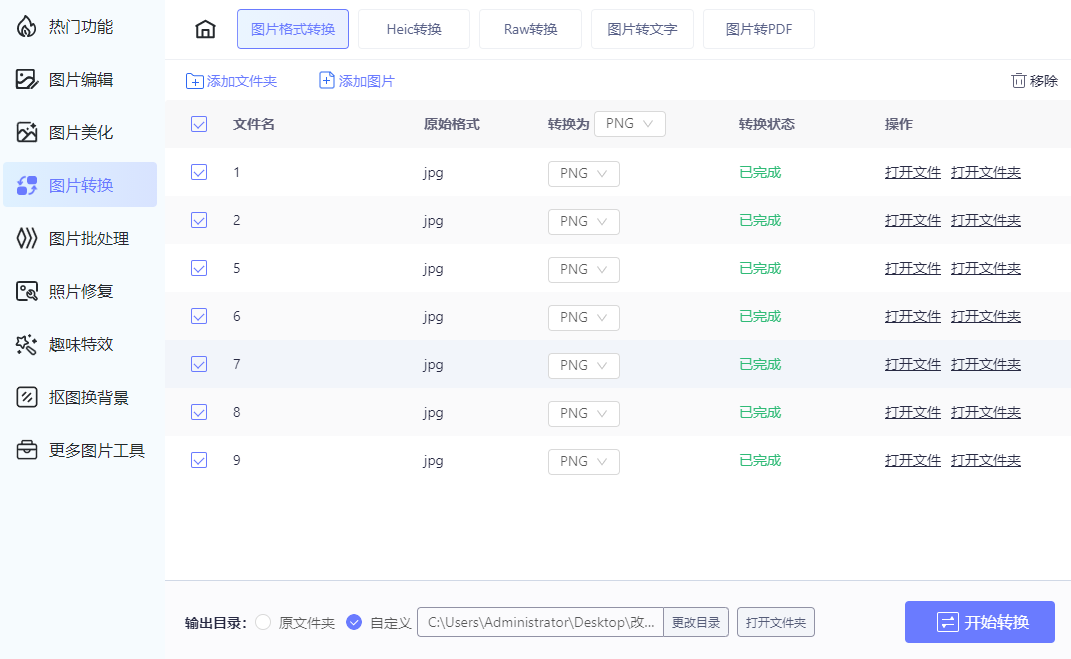The image size is (1071, 659).
Task: Select the 图片编辑 sidebar icon
Action: (27, 80)
